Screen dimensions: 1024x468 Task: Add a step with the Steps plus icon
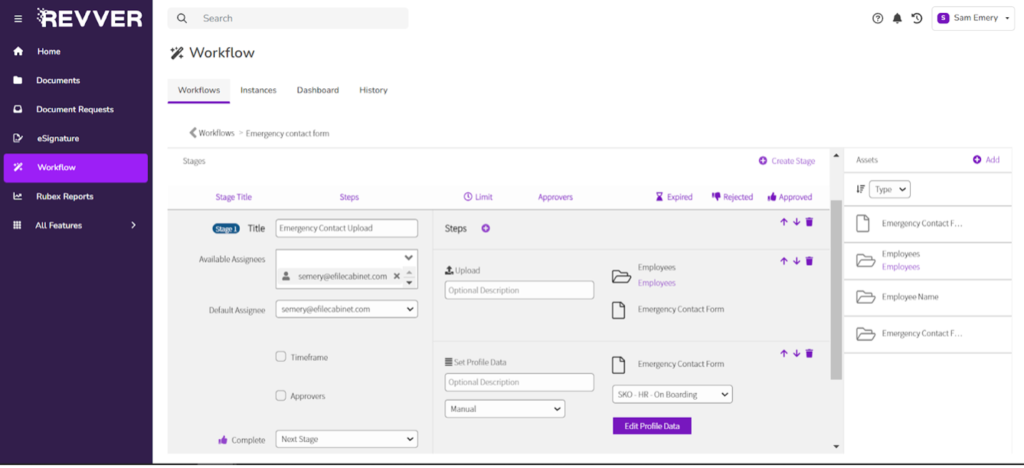pyautogui.click(x=486, y=228)
